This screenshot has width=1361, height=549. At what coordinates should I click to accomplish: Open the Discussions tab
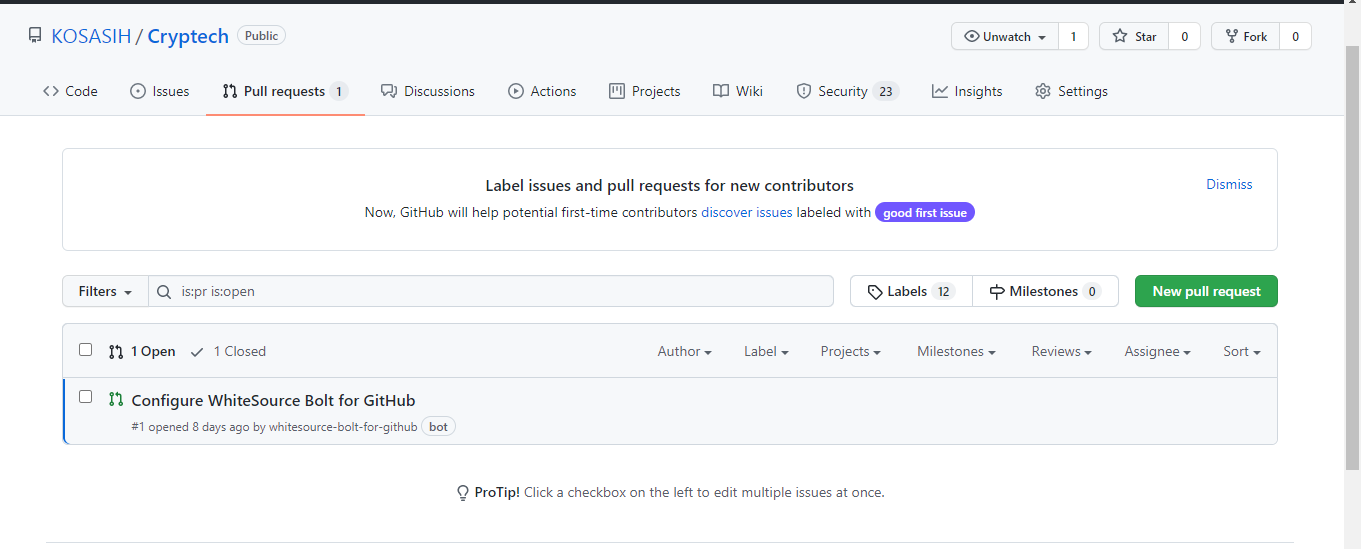428,91
